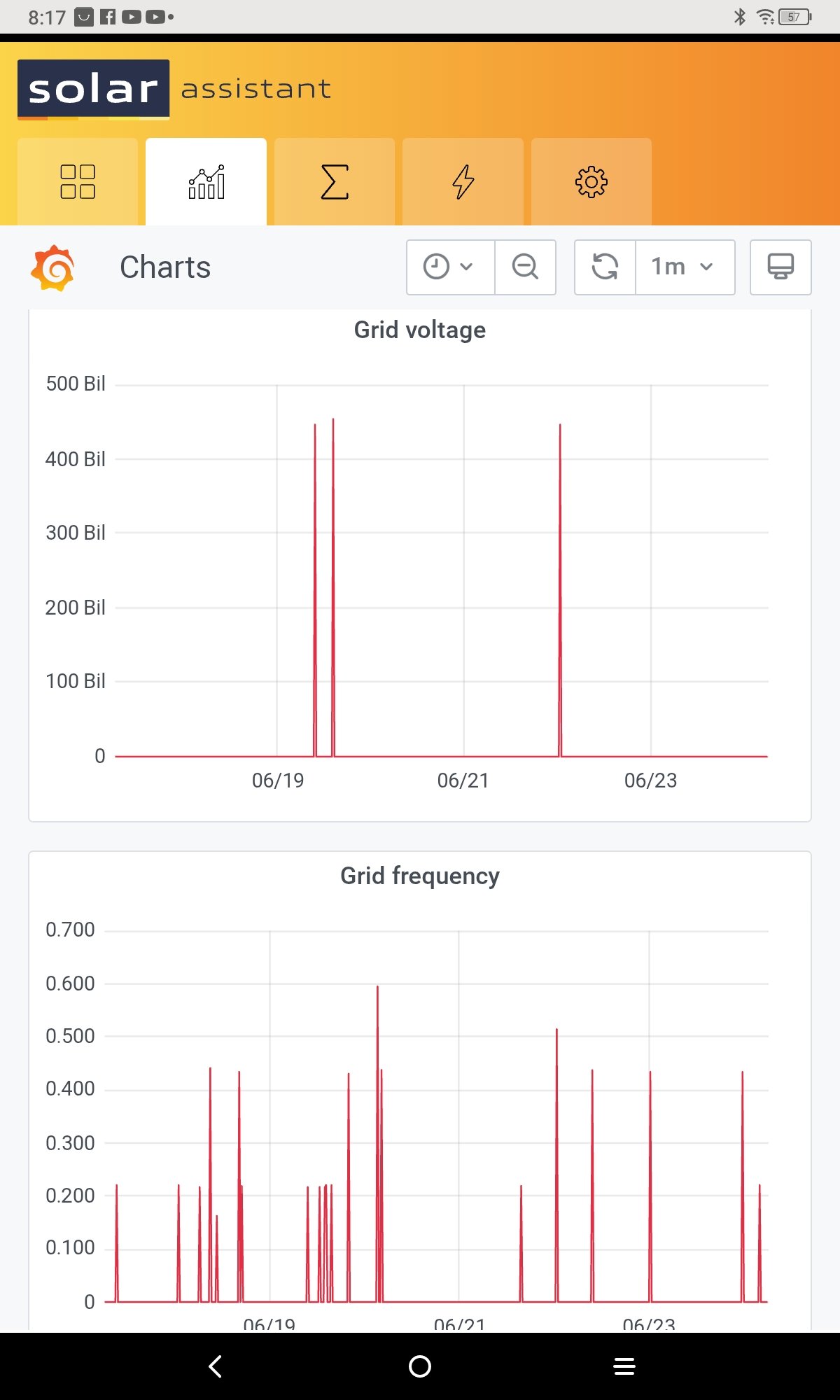Select the Charts tab icon
Image resolution: width=840 pixels, height=1400 pixels.
(x=206, y=182)
